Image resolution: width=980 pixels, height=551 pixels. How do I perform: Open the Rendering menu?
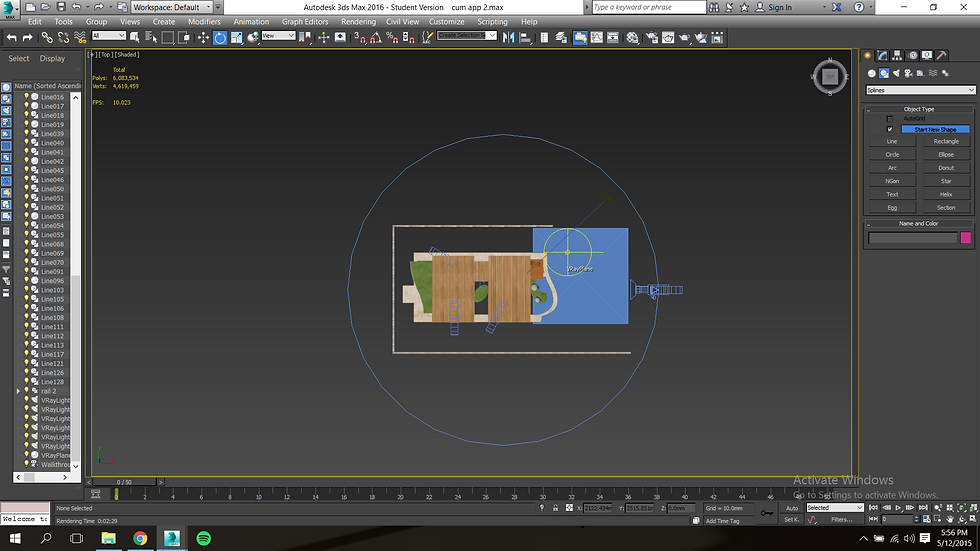coord(358,21)
